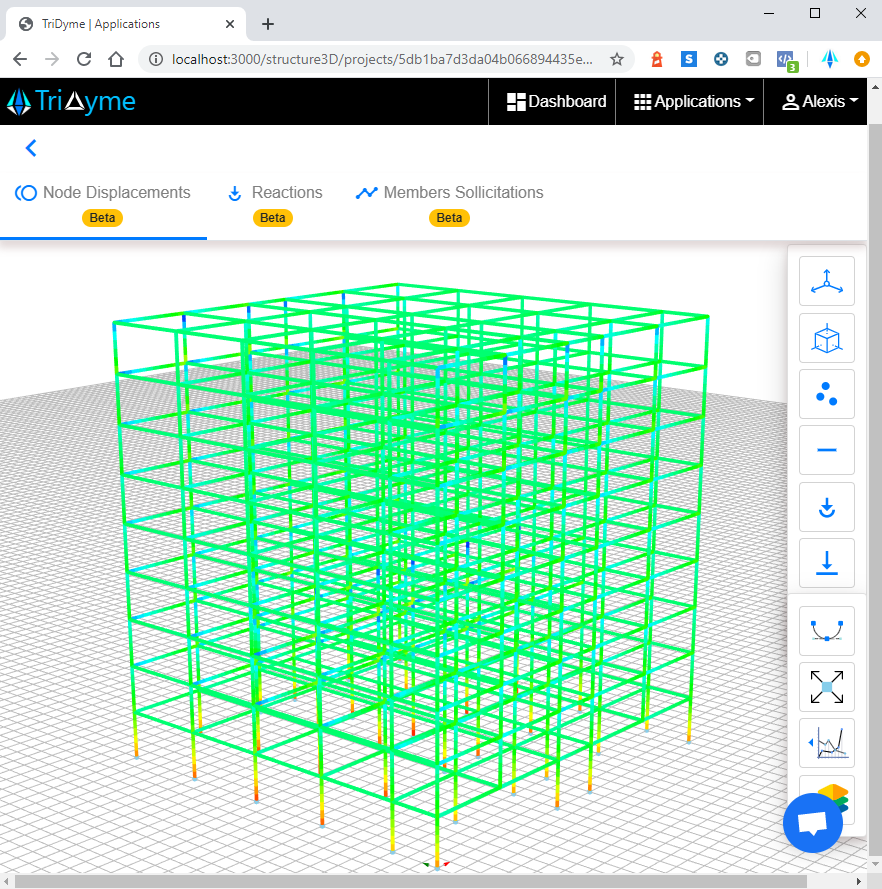Viewport: 882px width, 889px height.
Task: Open the Dashboard link
Action: [x=557, y=101]
